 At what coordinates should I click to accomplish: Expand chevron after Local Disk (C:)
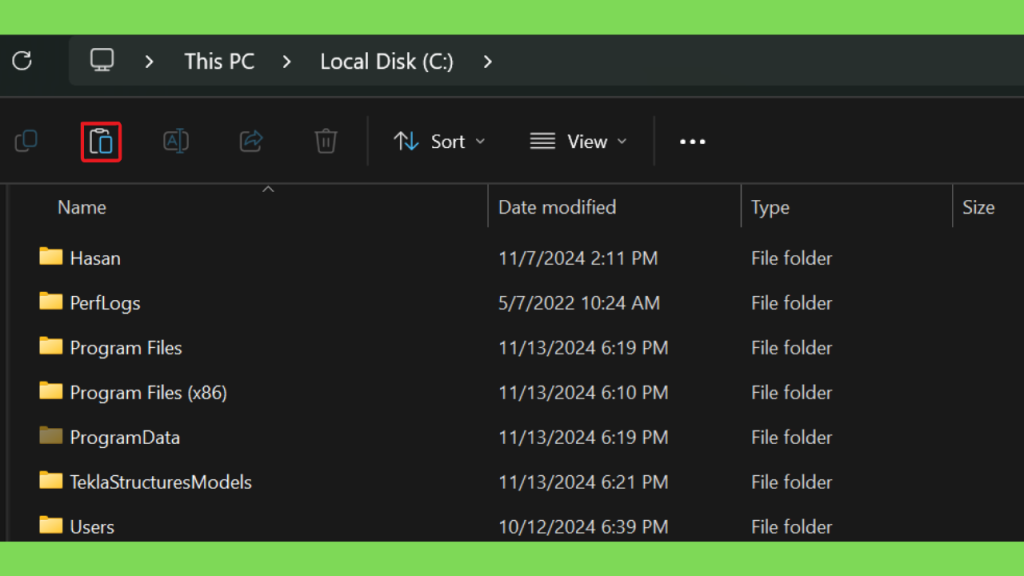click(488, 62)
